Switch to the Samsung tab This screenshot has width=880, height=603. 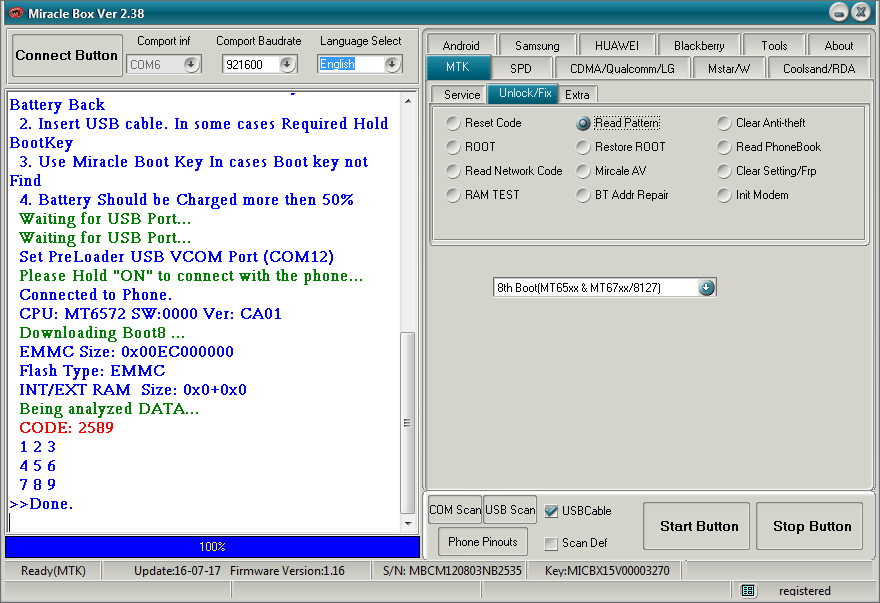click(537, 45)
